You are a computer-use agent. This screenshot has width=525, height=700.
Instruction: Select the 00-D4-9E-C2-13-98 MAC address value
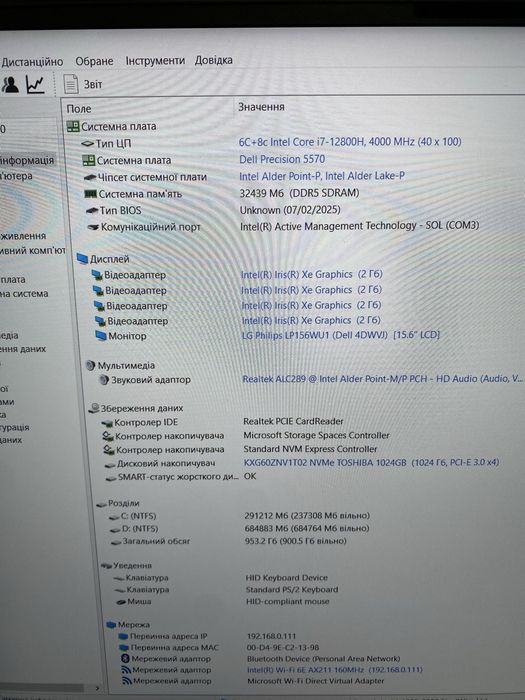[283, 647]
